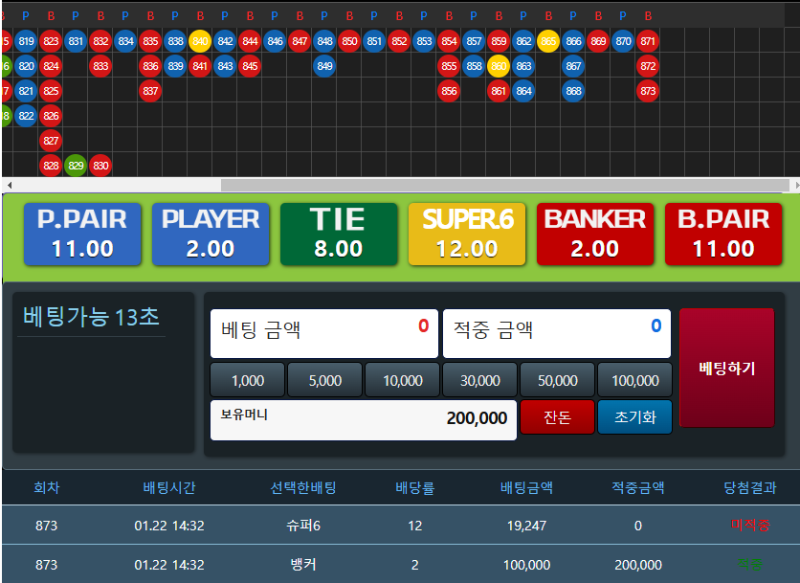This screenshot has height=583, width=800.
Task: Click the 베팅가능 13초 countdown text
Action: click(x=91, y=317)
